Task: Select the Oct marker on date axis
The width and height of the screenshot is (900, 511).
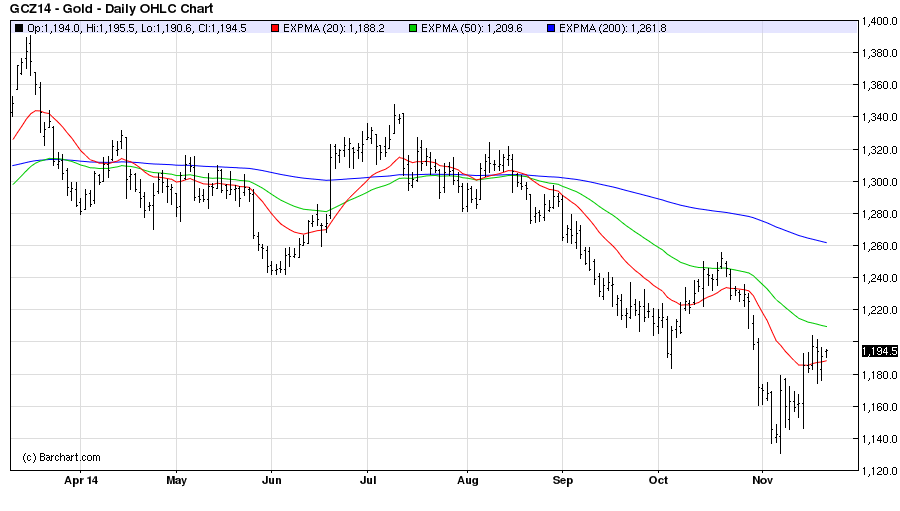Action: tap(659, 481)
